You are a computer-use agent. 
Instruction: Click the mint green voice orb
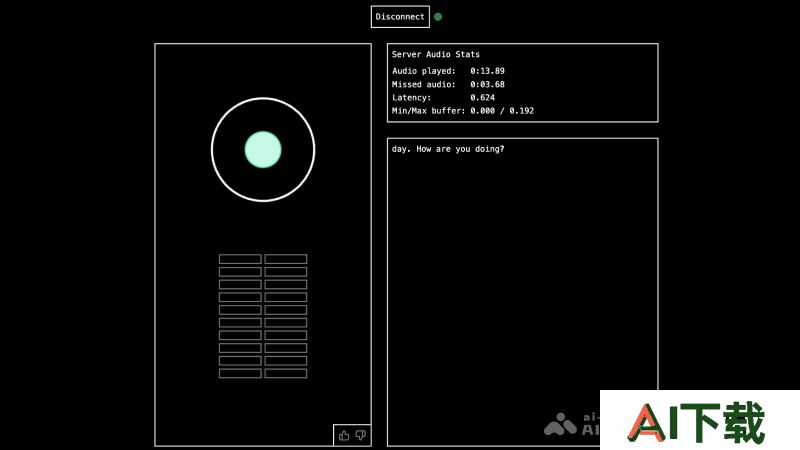(263, 149)
